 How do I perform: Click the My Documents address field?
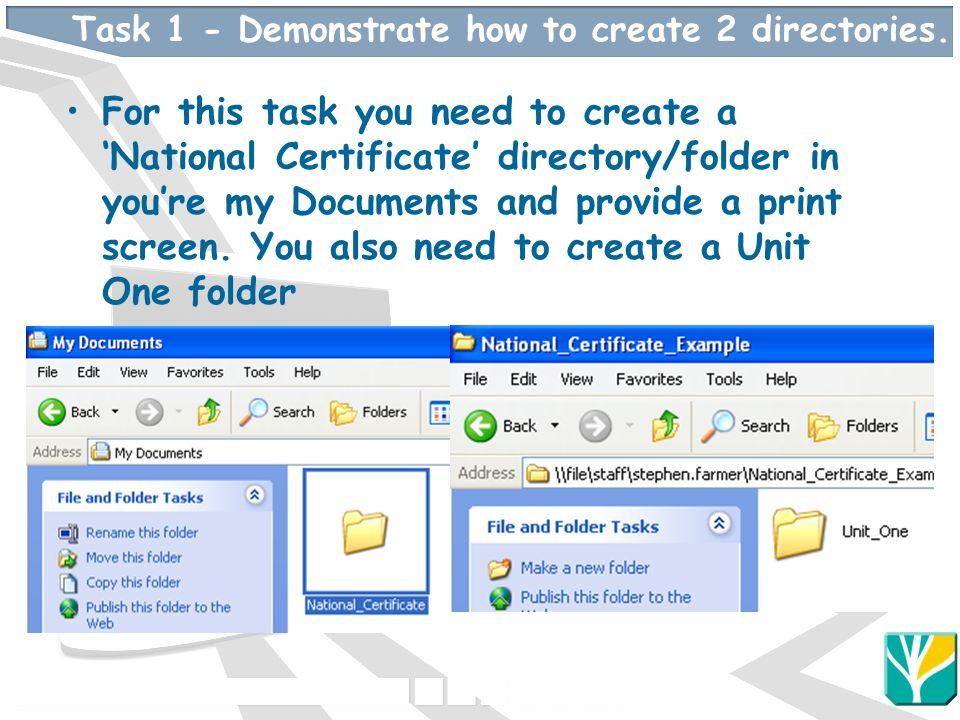pyautogui.click(x=269, y=452)
